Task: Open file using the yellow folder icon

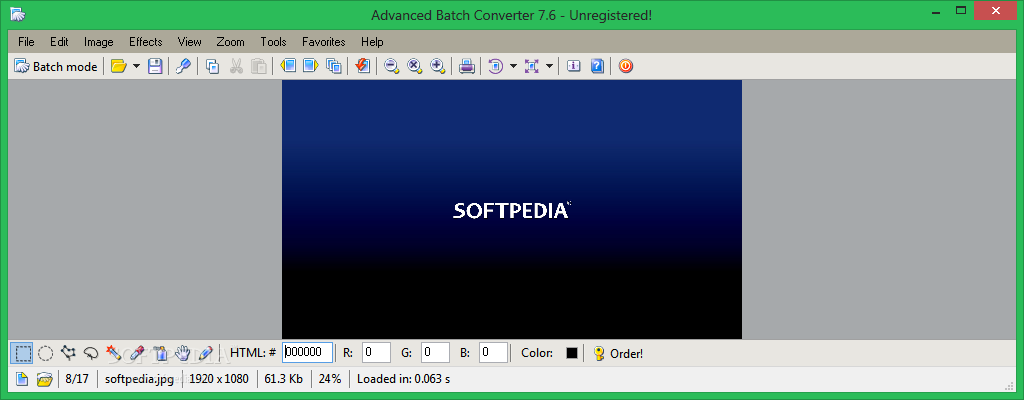Action: pyautogui.click(x=118, y=66)
